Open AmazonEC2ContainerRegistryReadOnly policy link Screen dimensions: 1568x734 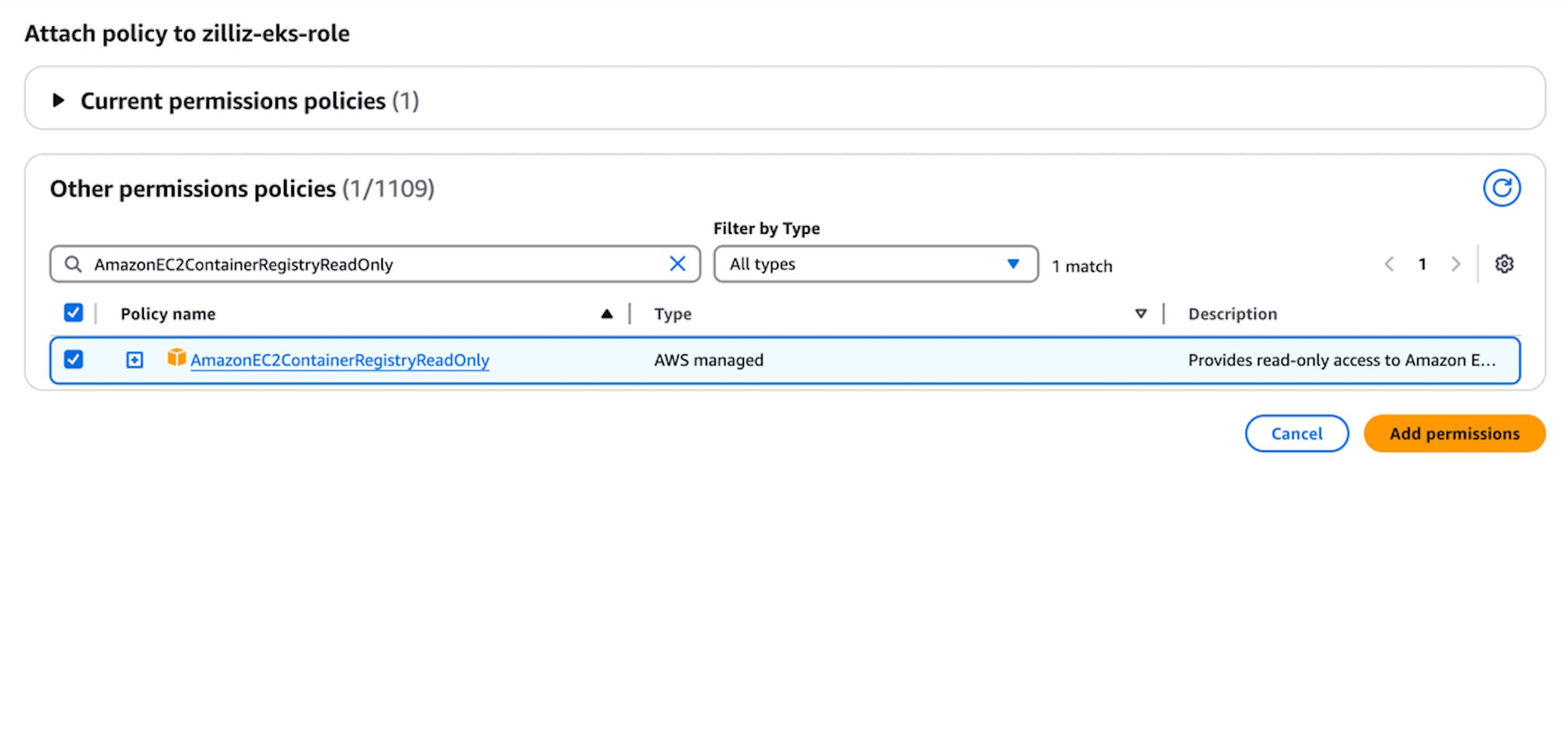(x=339, y=360)
